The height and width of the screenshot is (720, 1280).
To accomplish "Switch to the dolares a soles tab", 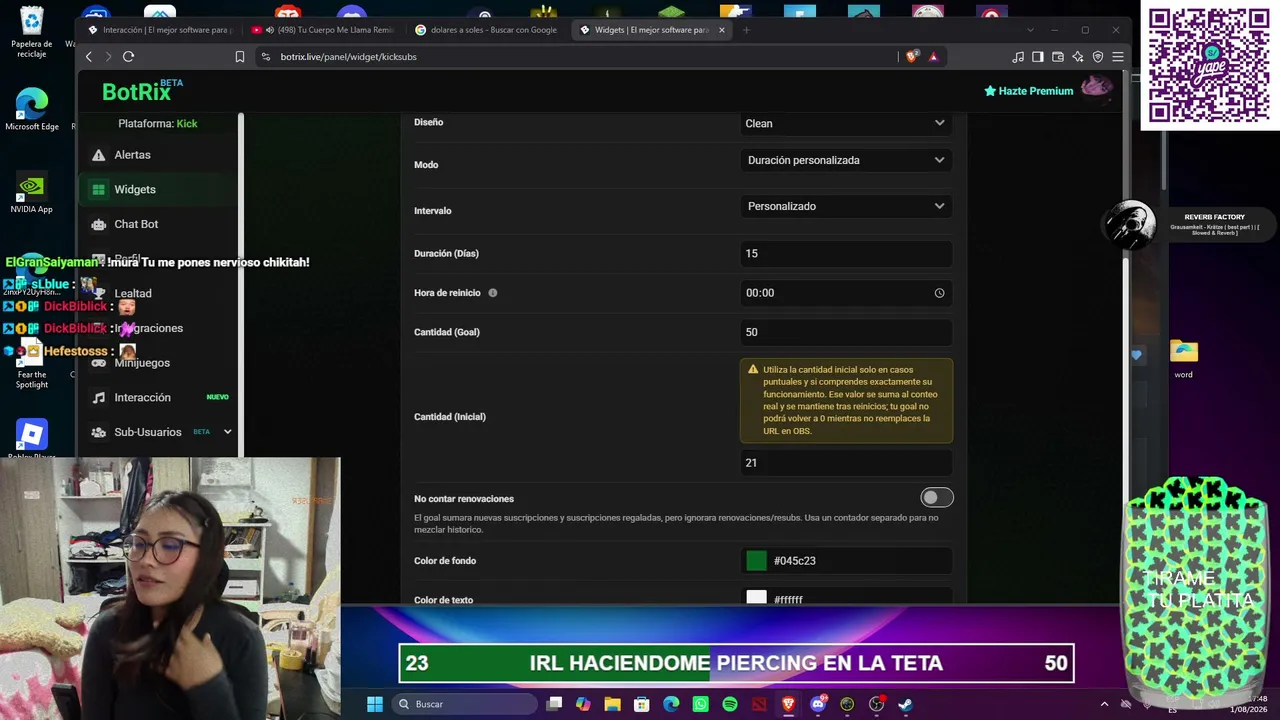I will (x=488, y=30).
